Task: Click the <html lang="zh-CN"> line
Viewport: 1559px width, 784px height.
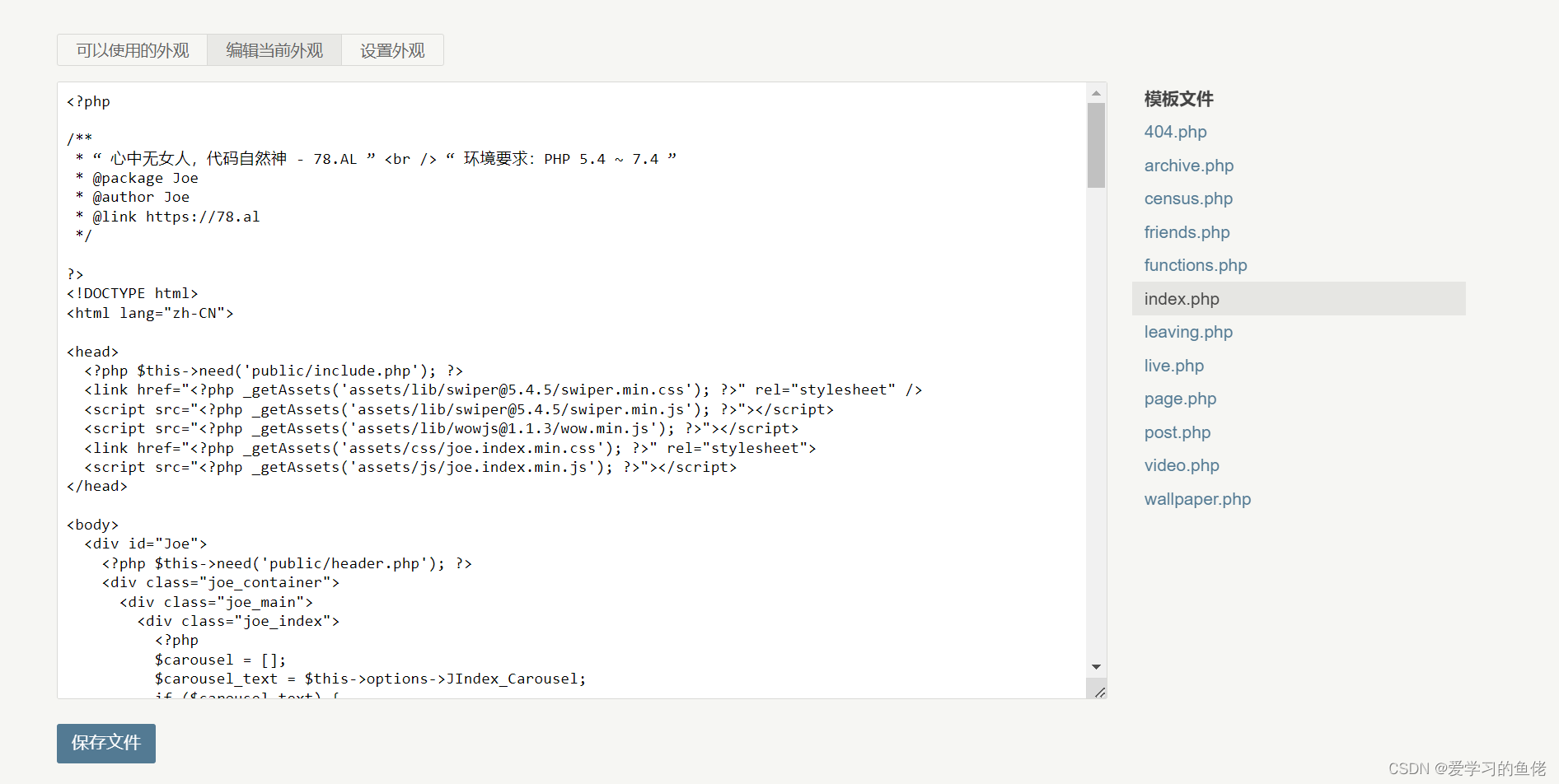Action: tap(150, 313)
